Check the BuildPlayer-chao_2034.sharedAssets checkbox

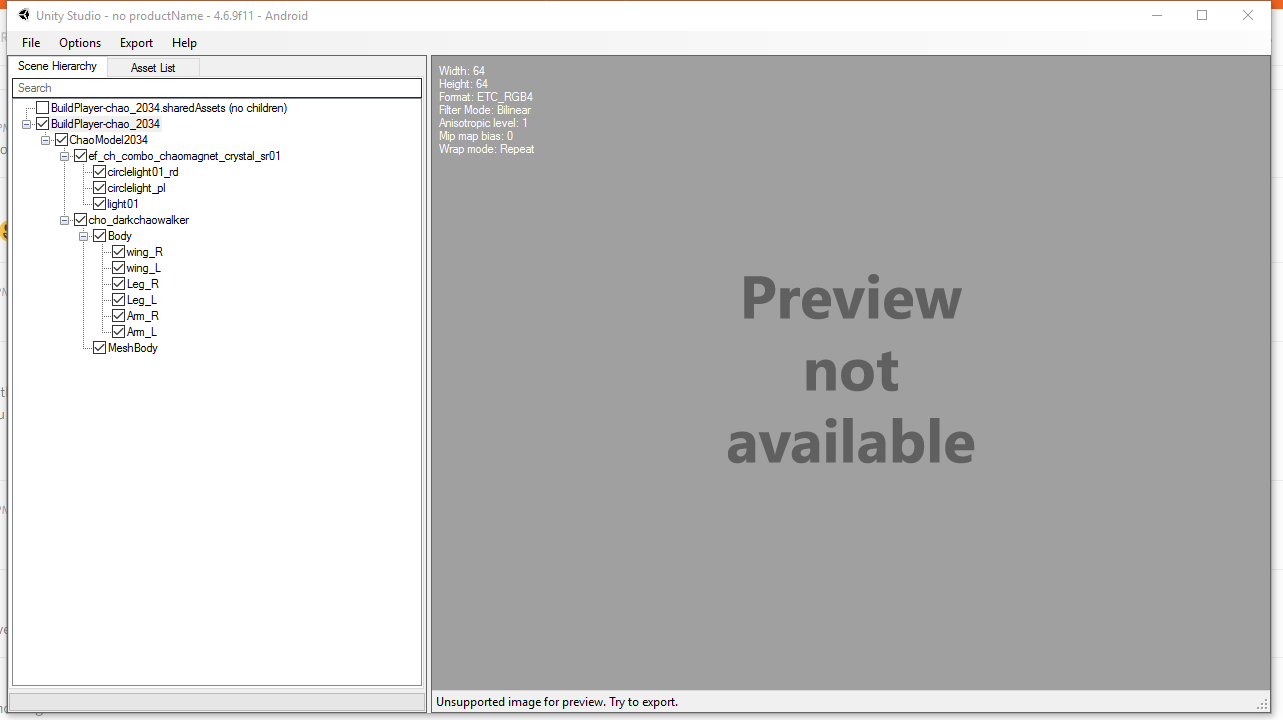pos(42,108)
